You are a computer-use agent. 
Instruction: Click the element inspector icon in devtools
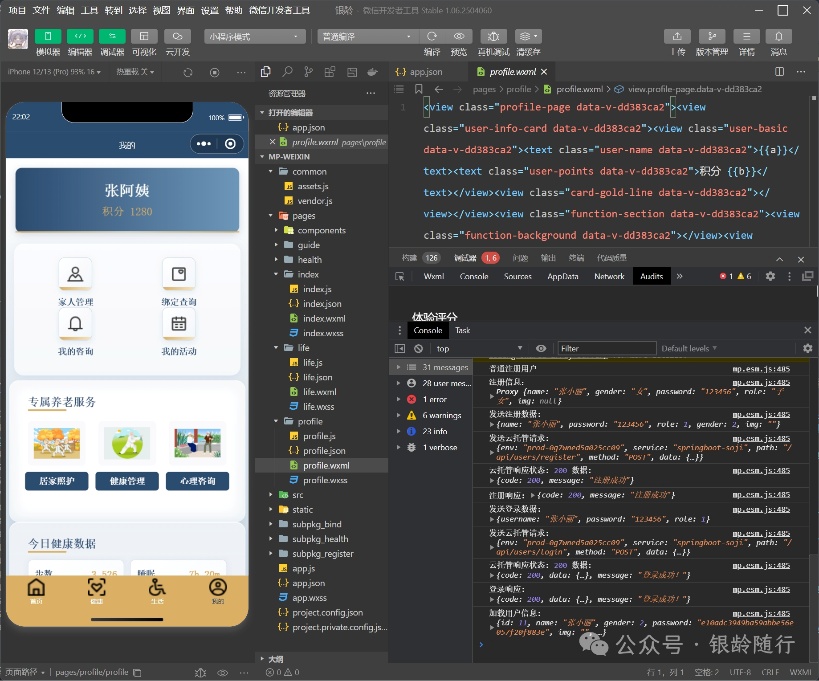point(401,276)
